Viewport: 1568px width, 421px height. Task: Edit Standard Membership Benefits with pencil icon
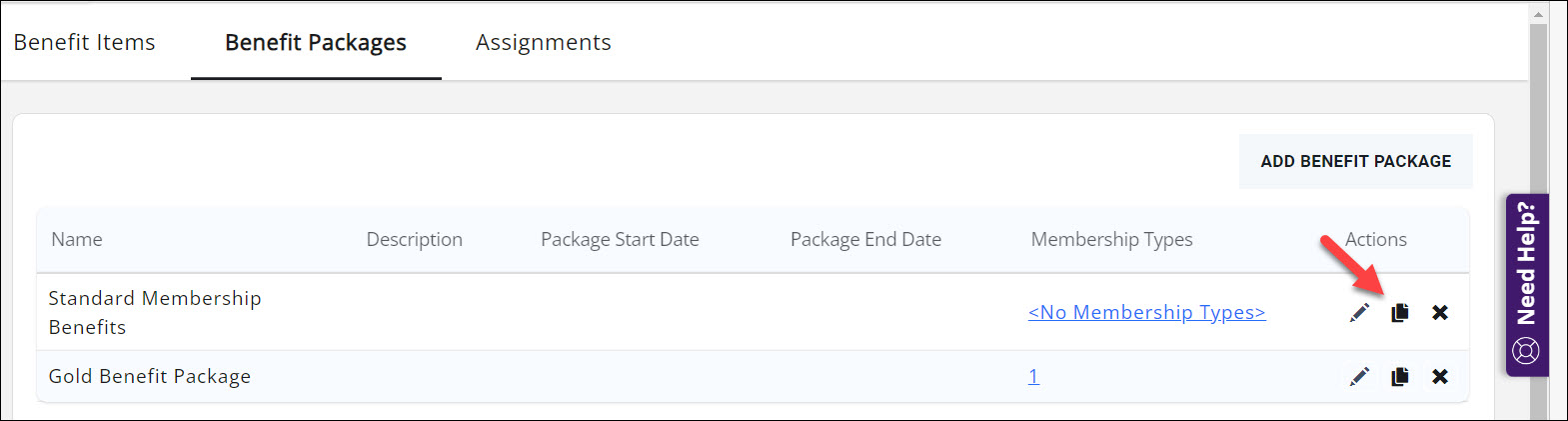point(1359,313)
